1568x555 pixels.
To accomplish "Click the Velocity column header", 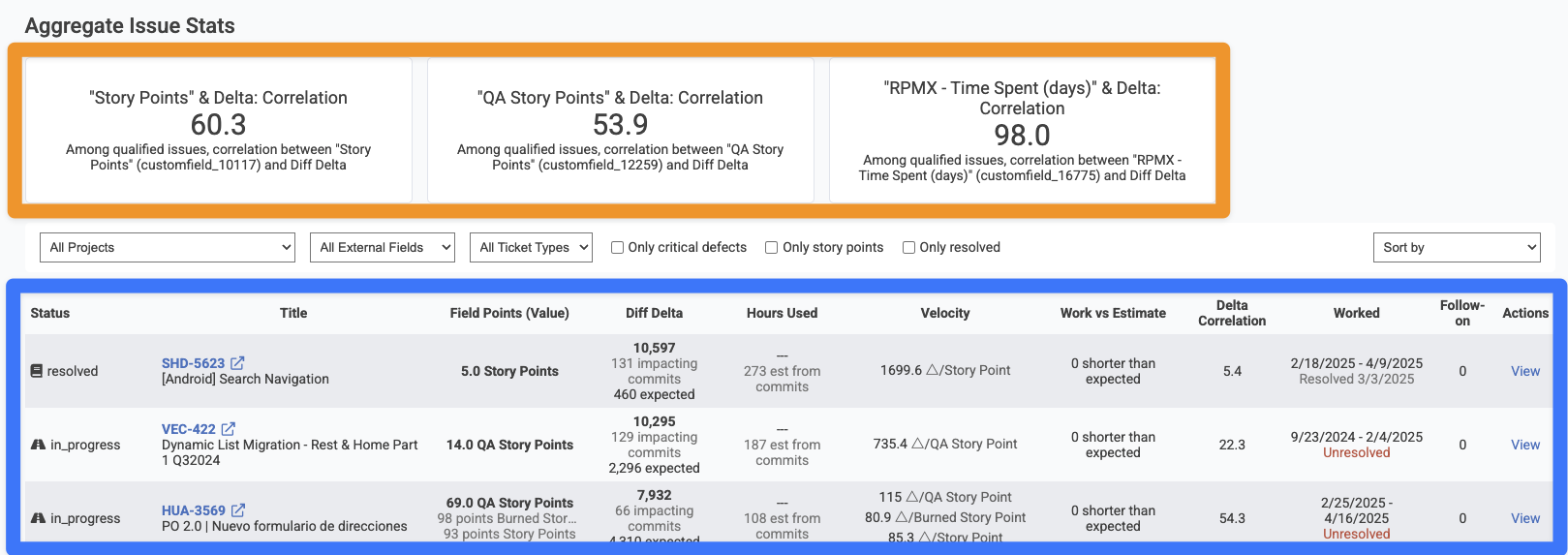I will [944, 313].
